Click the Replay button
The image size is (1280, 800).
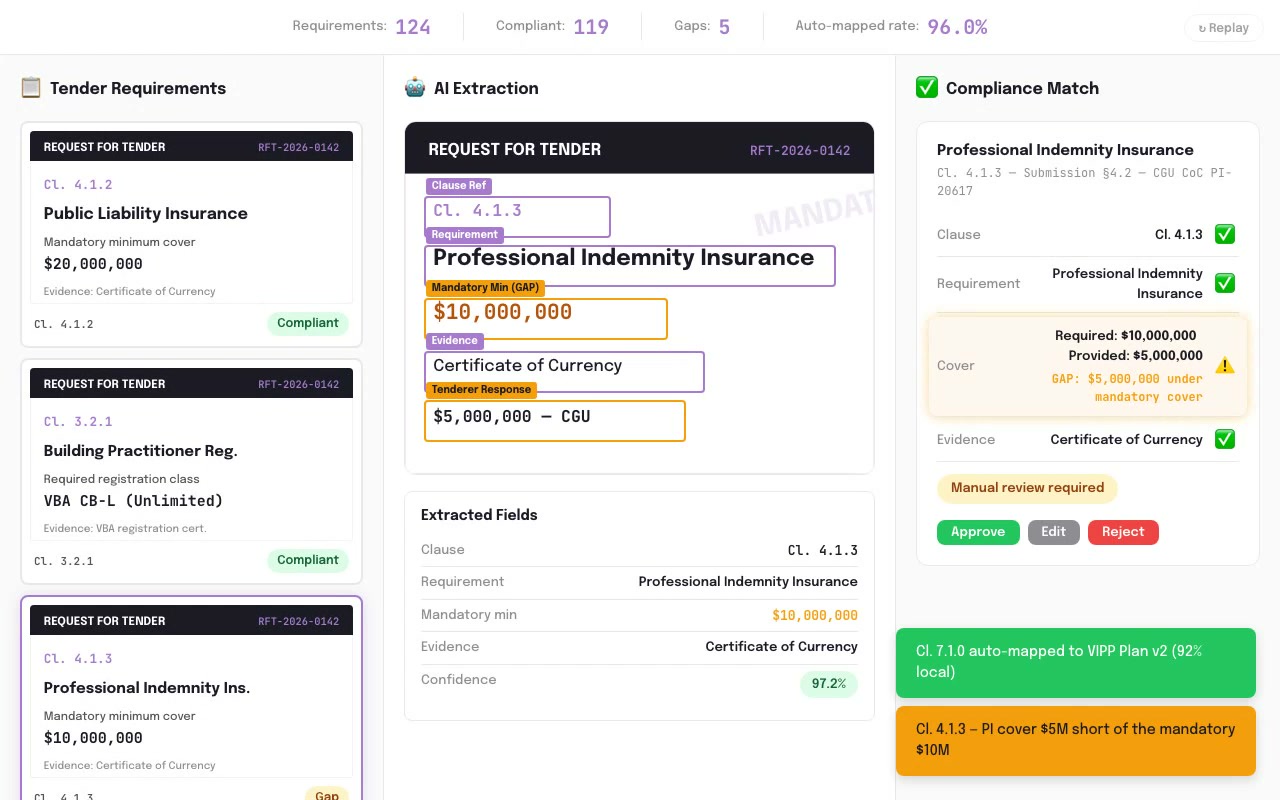coord(1224,28)
